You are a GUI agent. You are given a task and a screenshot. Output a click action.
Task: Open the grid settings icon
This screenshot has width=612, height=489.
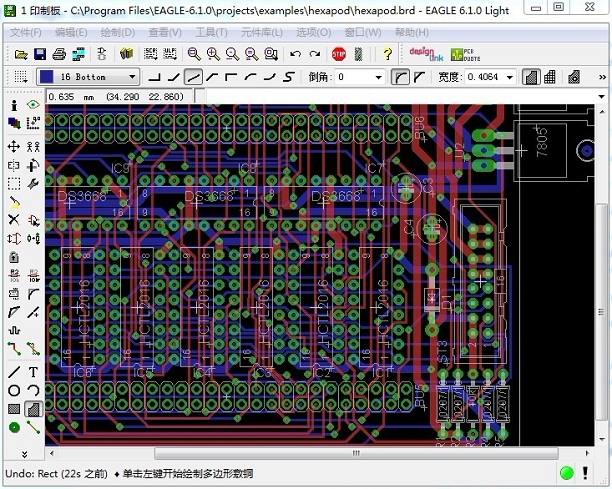click(21, 77)
